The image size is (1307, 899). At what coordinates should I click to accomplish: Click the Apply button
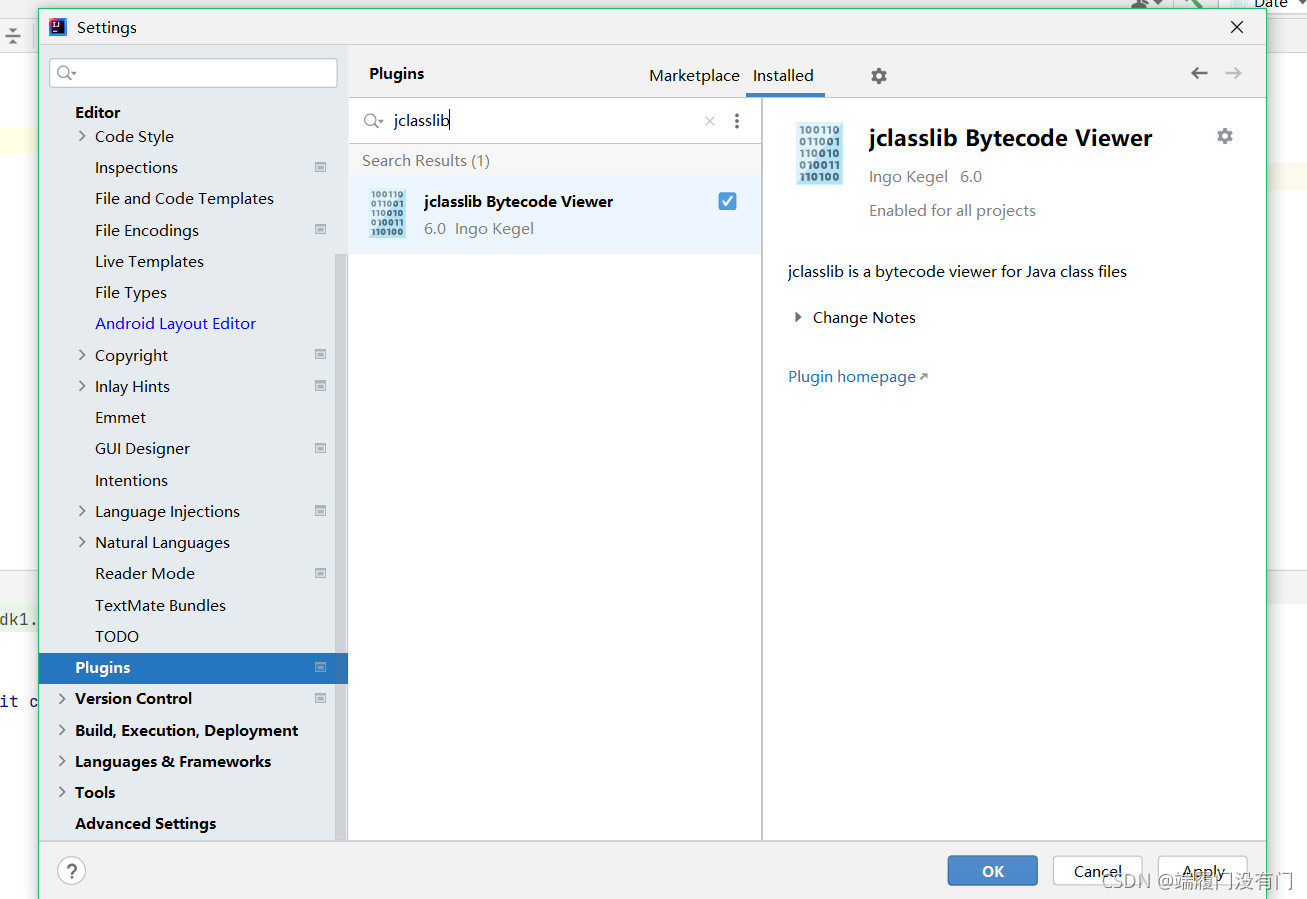click(1203, 871)
